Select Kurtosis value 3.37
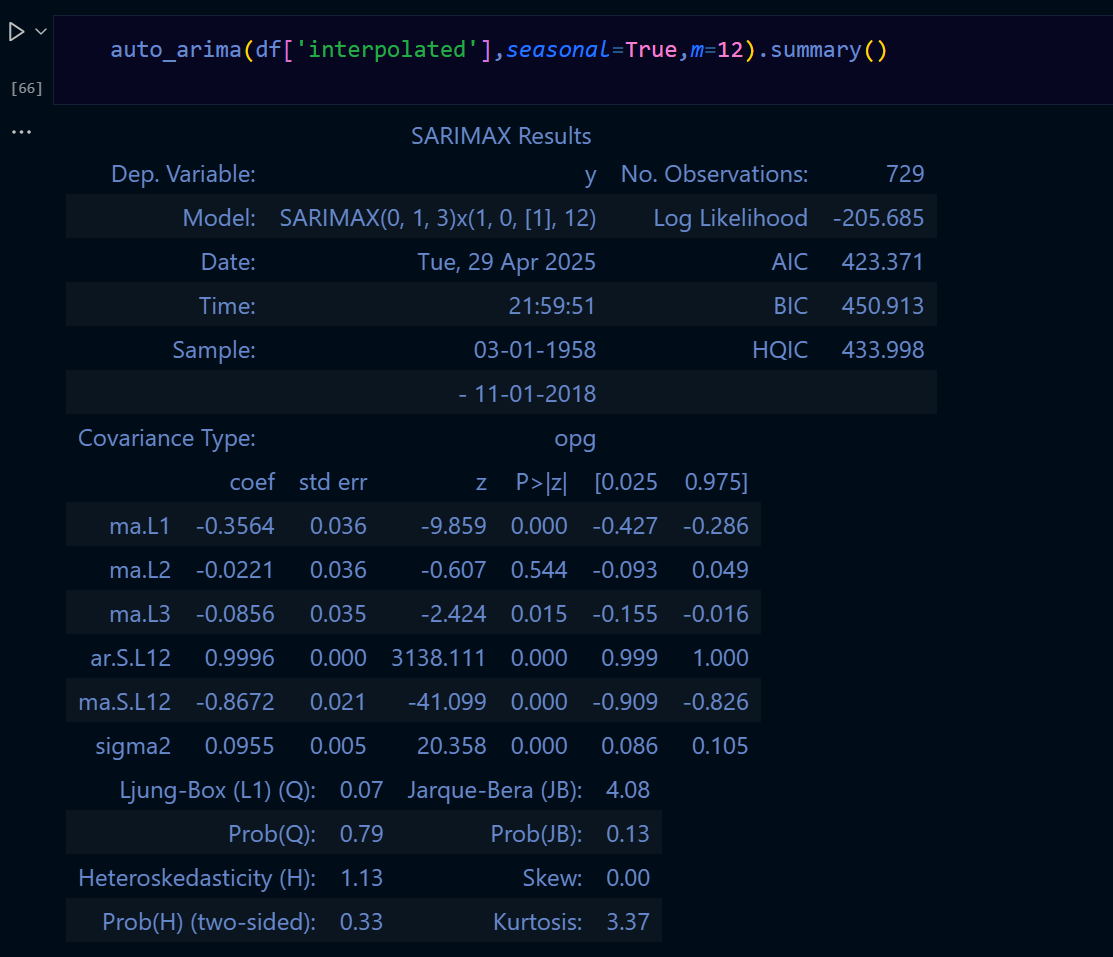This screenshot has height=957, width=1113. [627, 922]
